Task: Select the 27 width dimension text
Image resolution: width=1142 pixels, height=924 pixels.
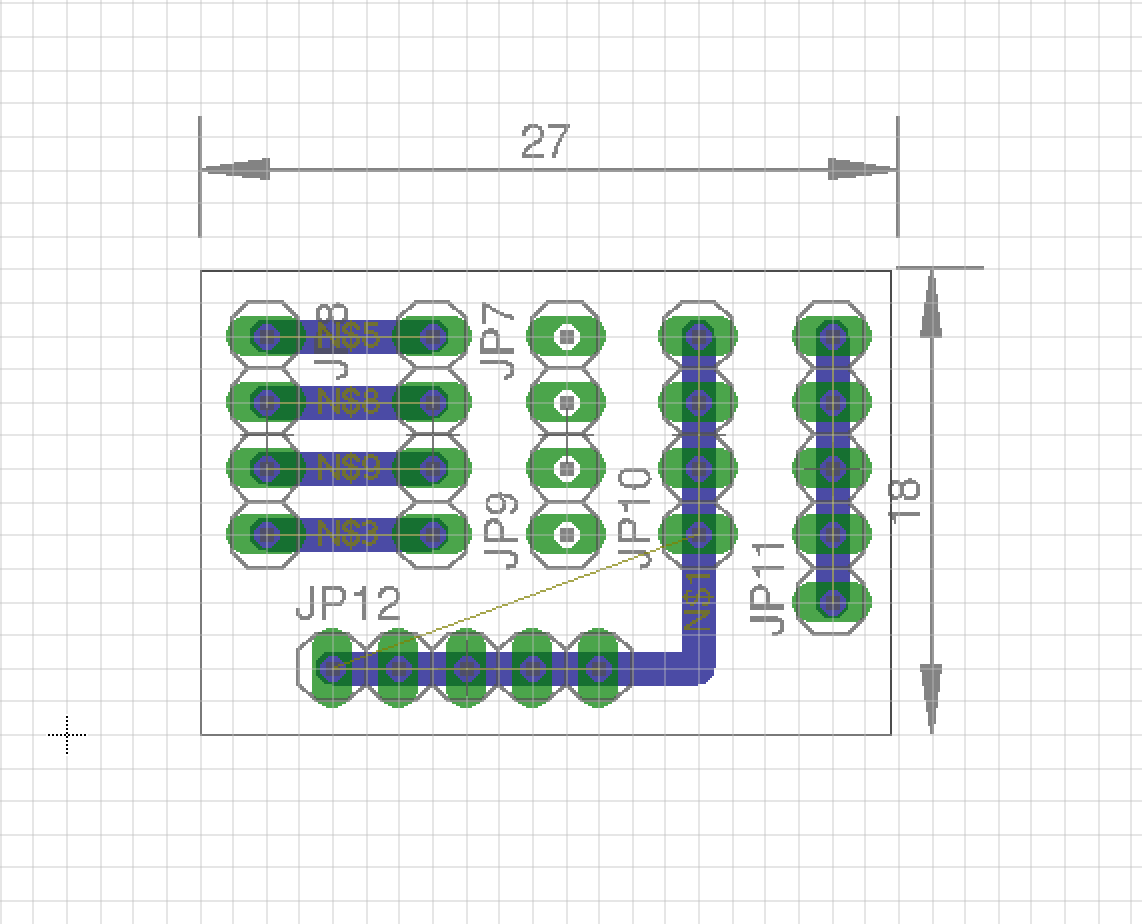Action: [x=545, y=141]
